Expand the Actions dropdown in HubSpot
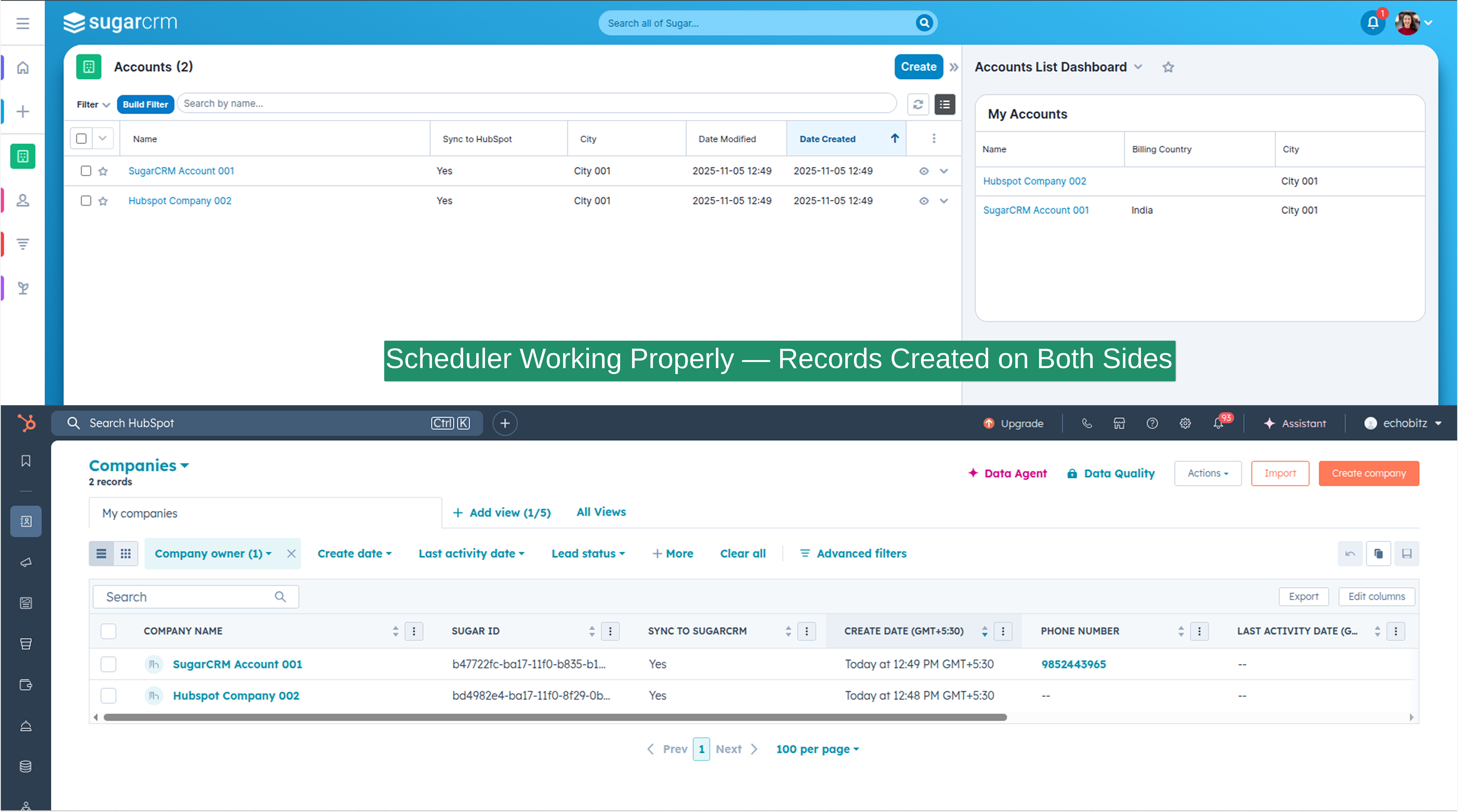This screenshot has height=812, width=1458. tap(1207, 473)
